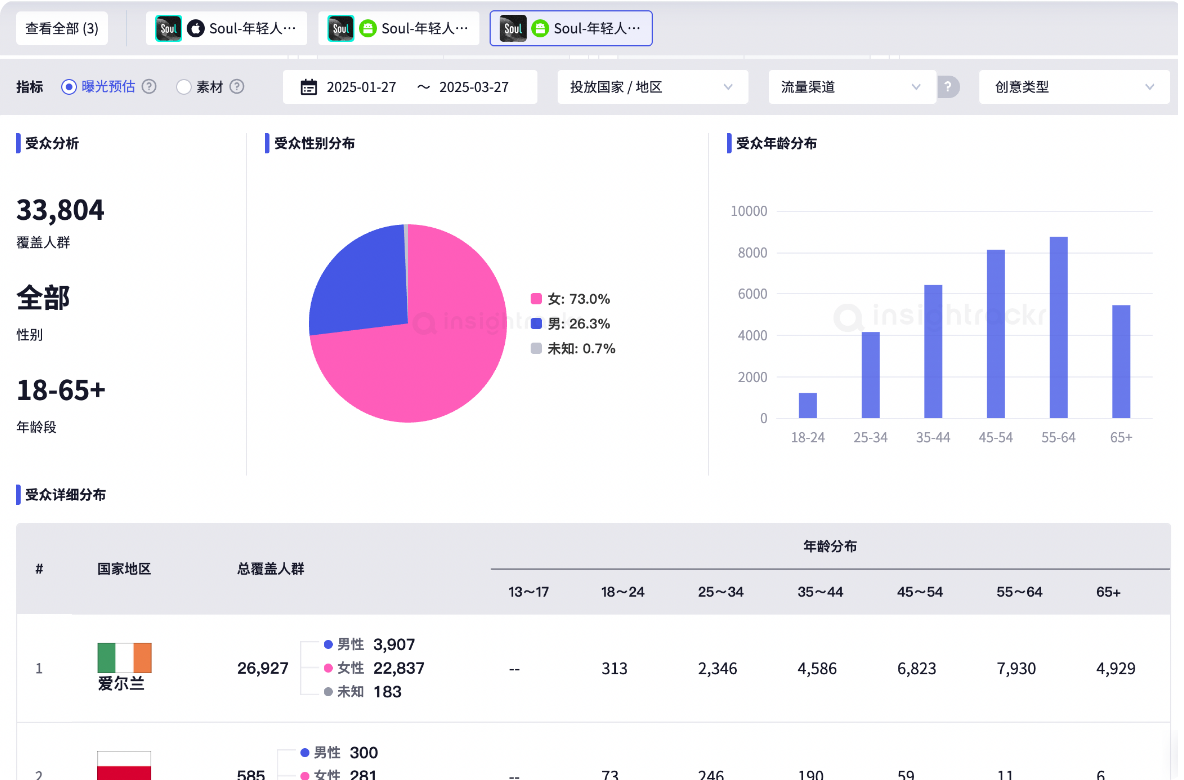Click the green Android icon in the selected Soul tab
The width and height of the screenshot is (1184, 780).
[x=540, y=29]
